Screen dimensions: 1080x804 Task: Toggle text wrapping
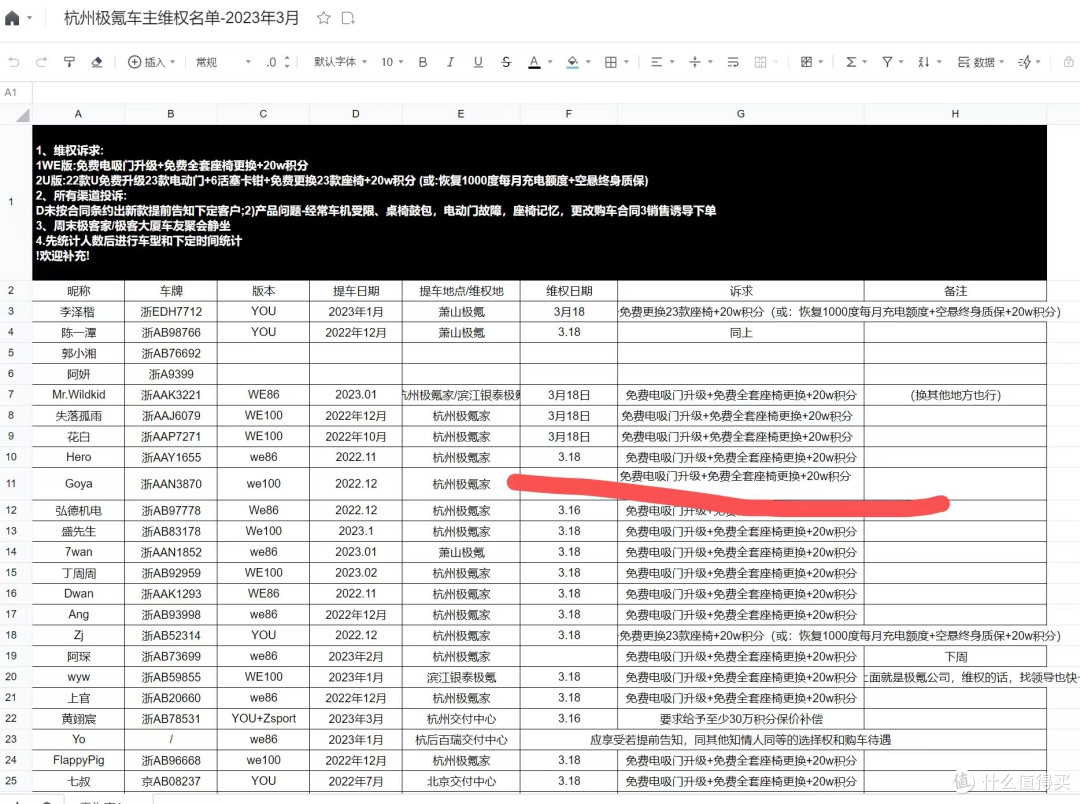pyautogui.click(x=733, y=62)
